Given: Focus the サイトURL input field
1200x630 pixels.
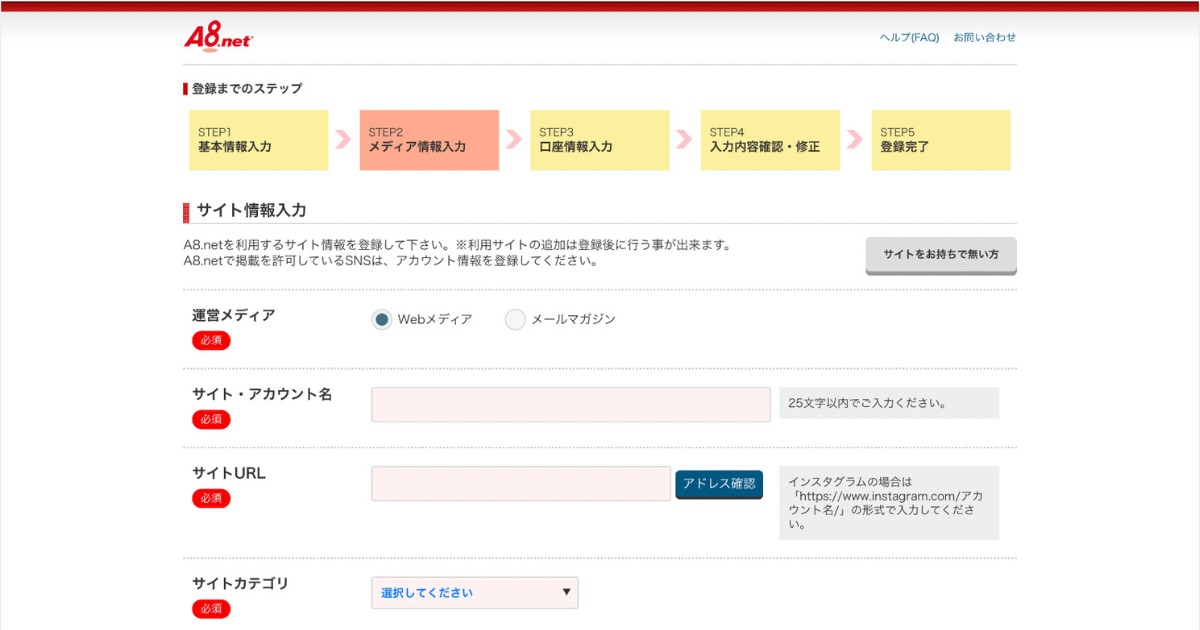Looking at the screenshot, I should [521, 484].
